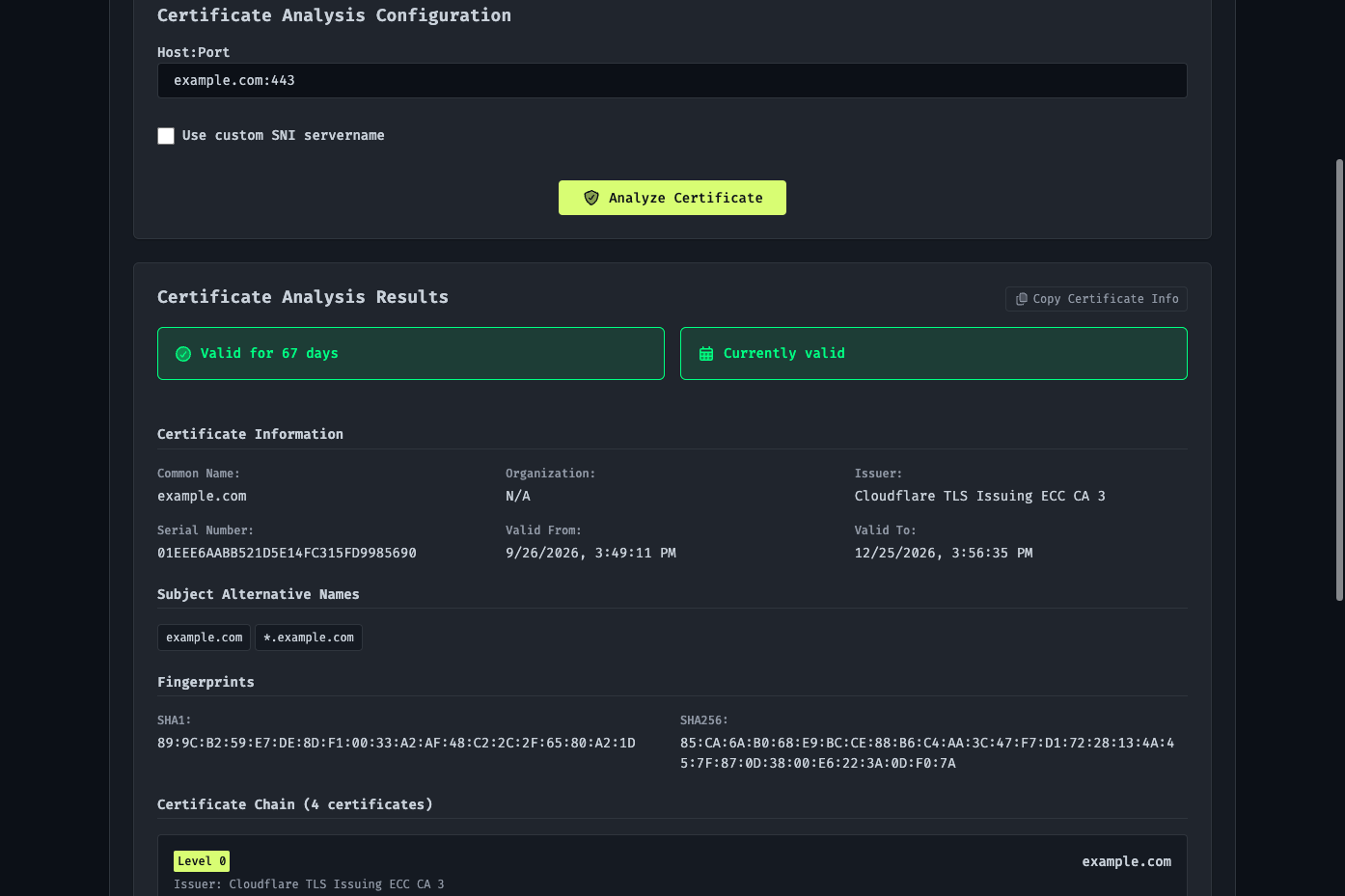Click the Use custom SNI servername label
1345x896 pixels.
[284, 135]
